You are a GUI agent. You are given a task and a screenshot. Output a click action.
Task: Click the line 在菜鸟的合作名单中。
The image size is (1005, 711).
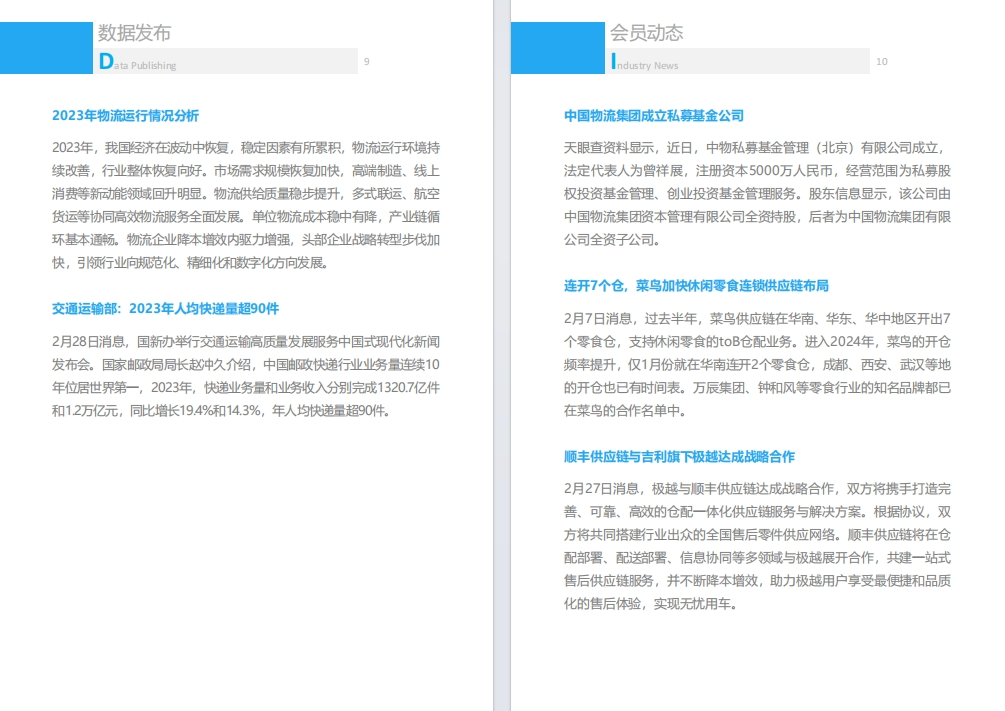tap(626, 411)
